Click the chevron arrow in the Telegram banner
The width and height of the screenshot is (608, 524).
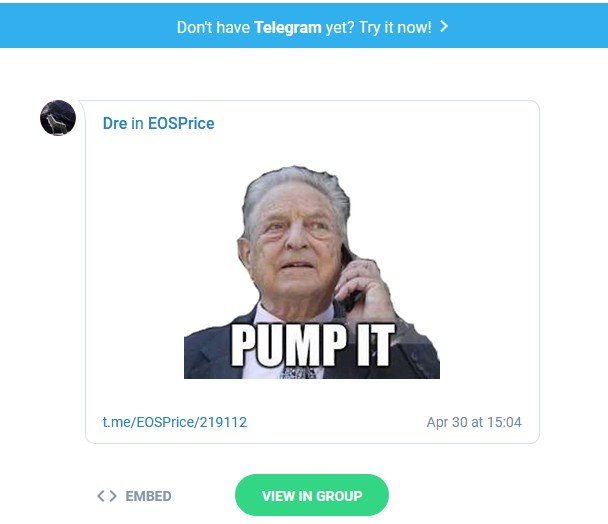click(x=444, y=26)
